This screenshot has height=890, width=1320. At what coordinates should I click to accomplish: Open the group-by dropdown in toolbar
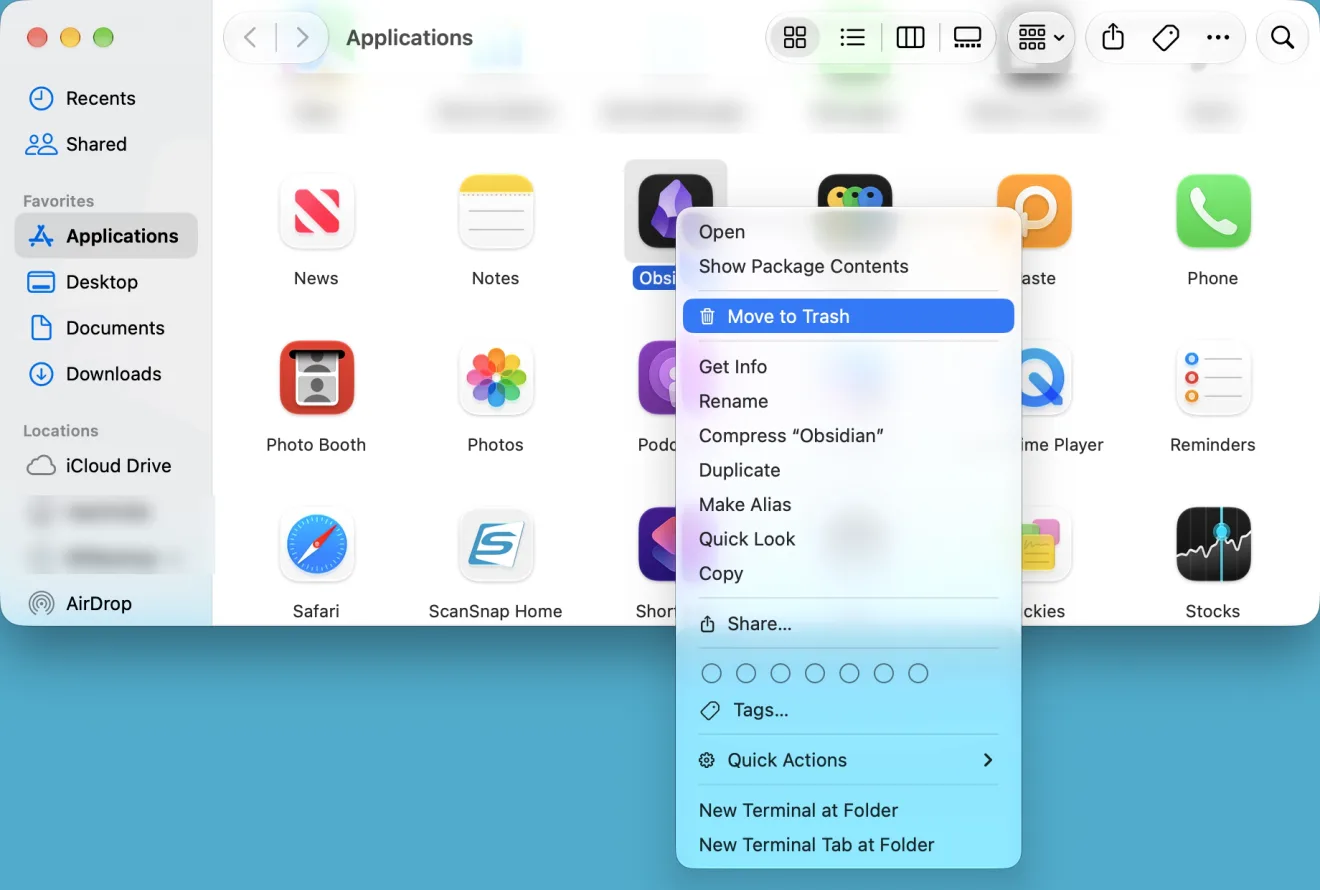1040,38
